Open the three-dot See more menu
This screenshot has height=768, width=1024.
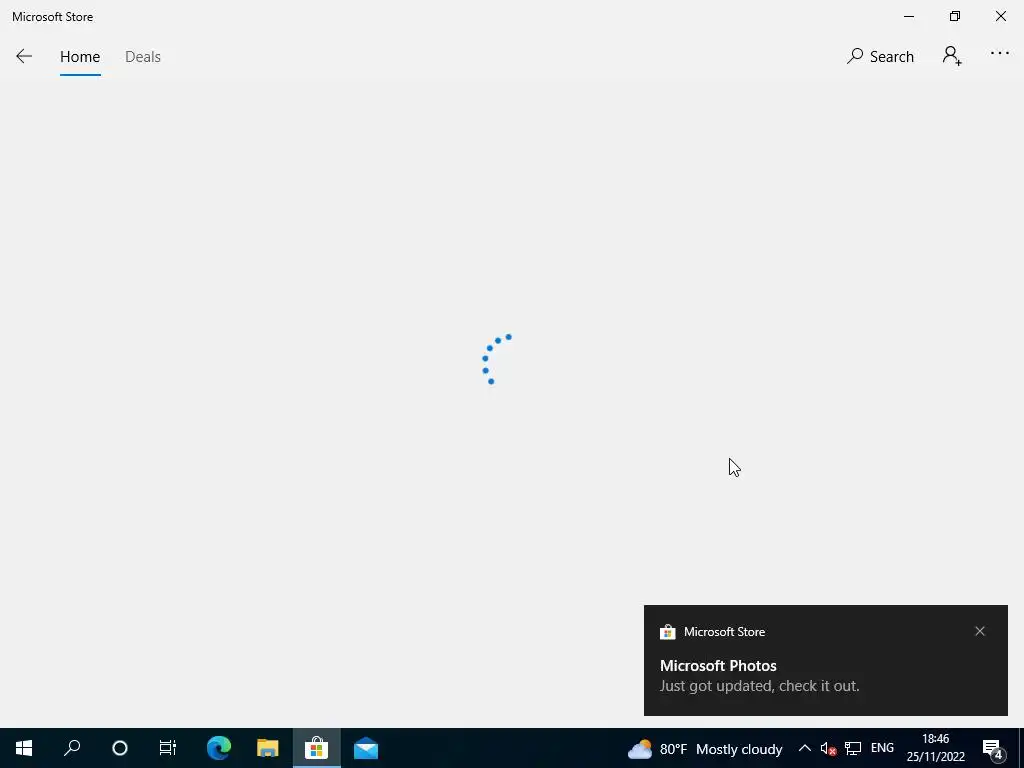(1000, 54)
